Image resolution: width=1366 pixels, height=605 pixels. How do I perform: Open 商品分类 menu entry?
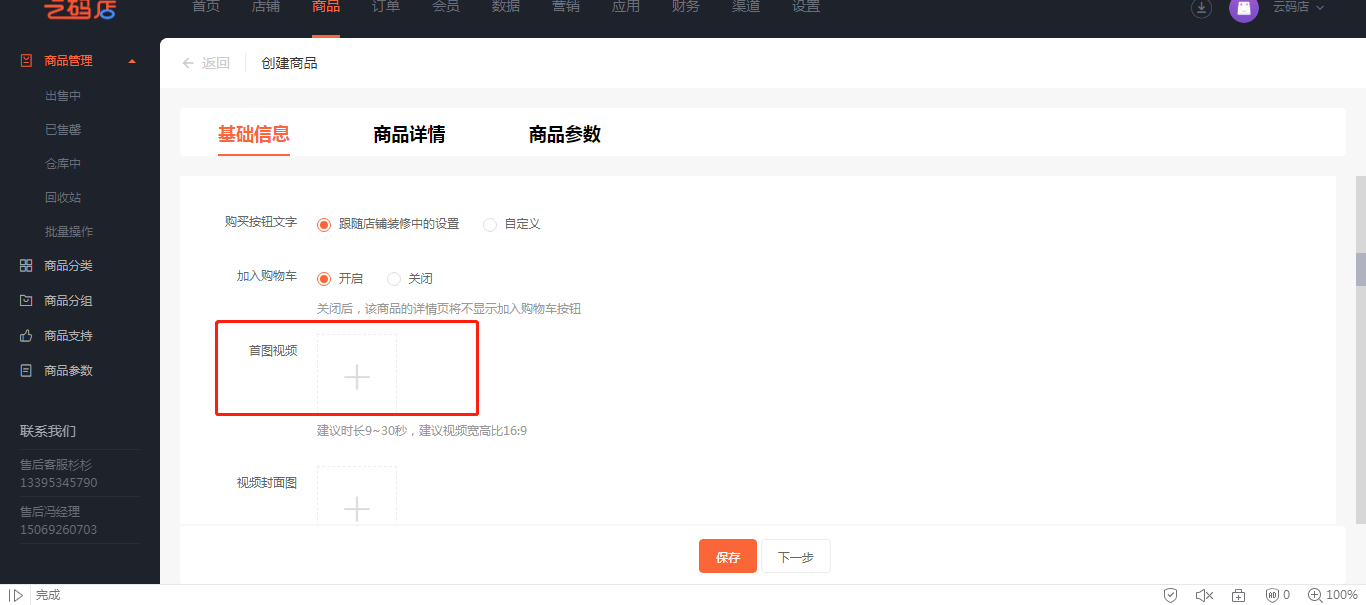(x=69, y=266)
